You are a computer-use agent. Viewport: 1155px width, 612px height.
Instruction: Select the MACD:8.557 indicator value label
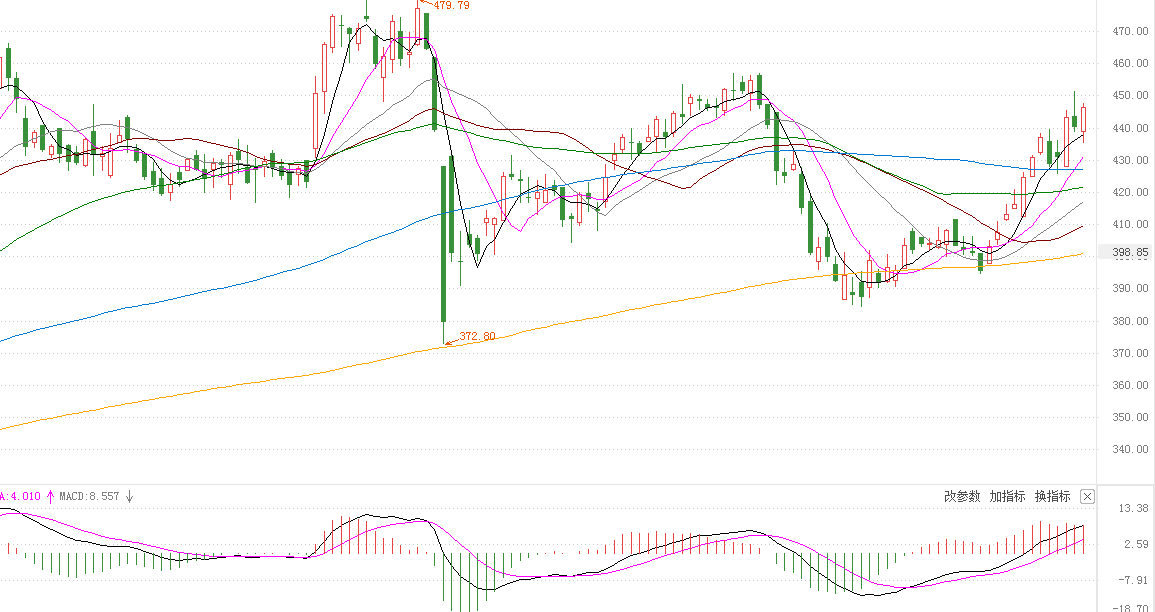coord(89,496)
